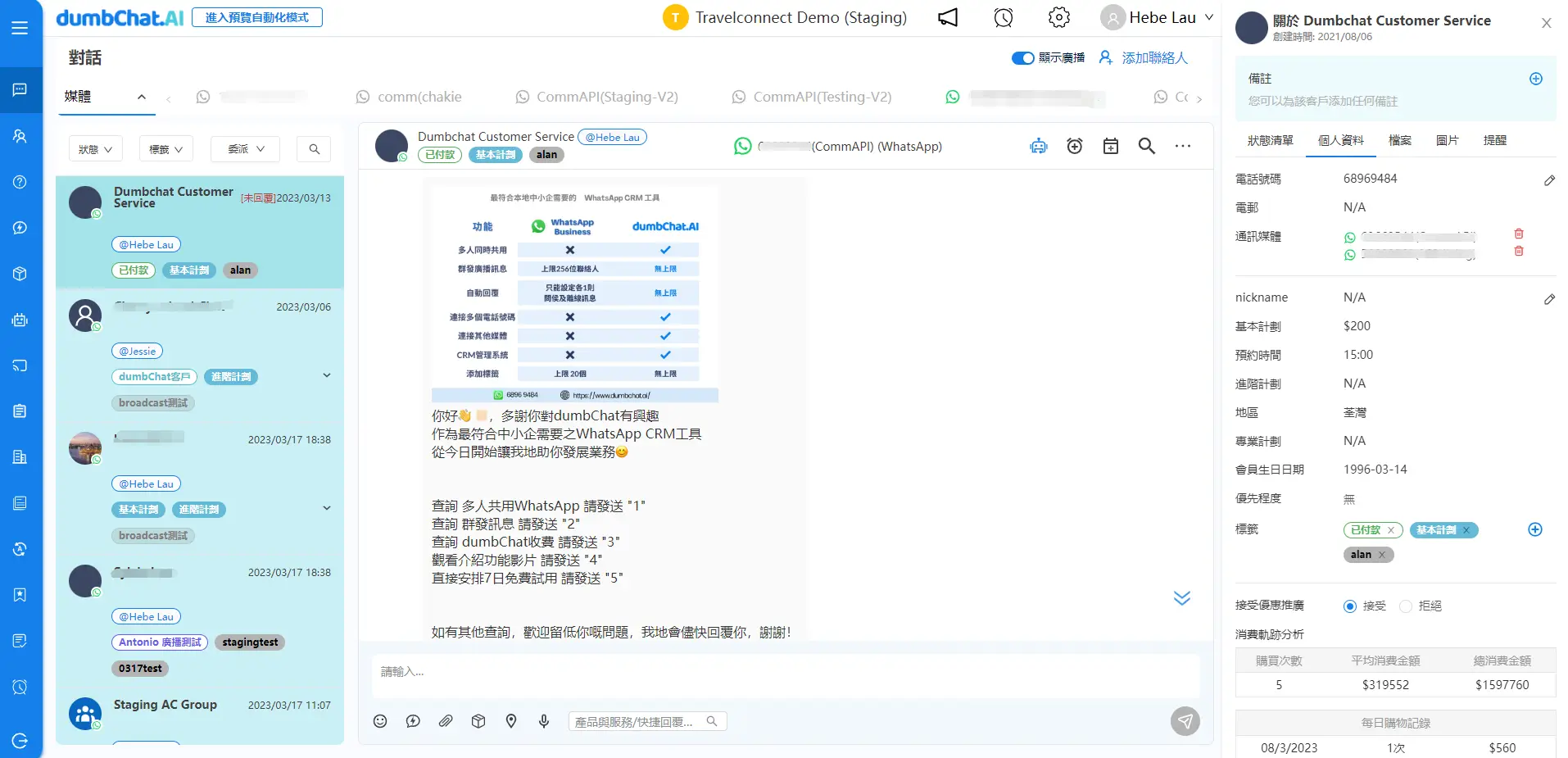Open the clock history icon in header
The height and width of the screenshot is (758, 1568).
click(1004, 18)
